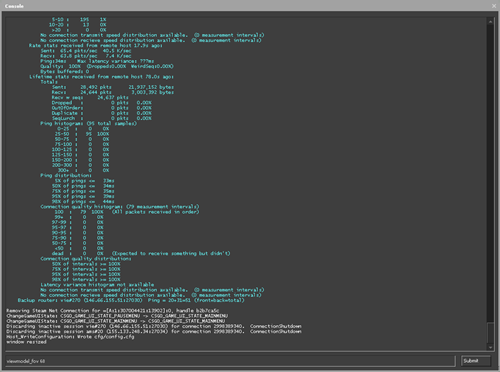Click the '10-20 : 13 0%' row
The width and height of the screenshot is (500, 372).
(x=77, y=25)
